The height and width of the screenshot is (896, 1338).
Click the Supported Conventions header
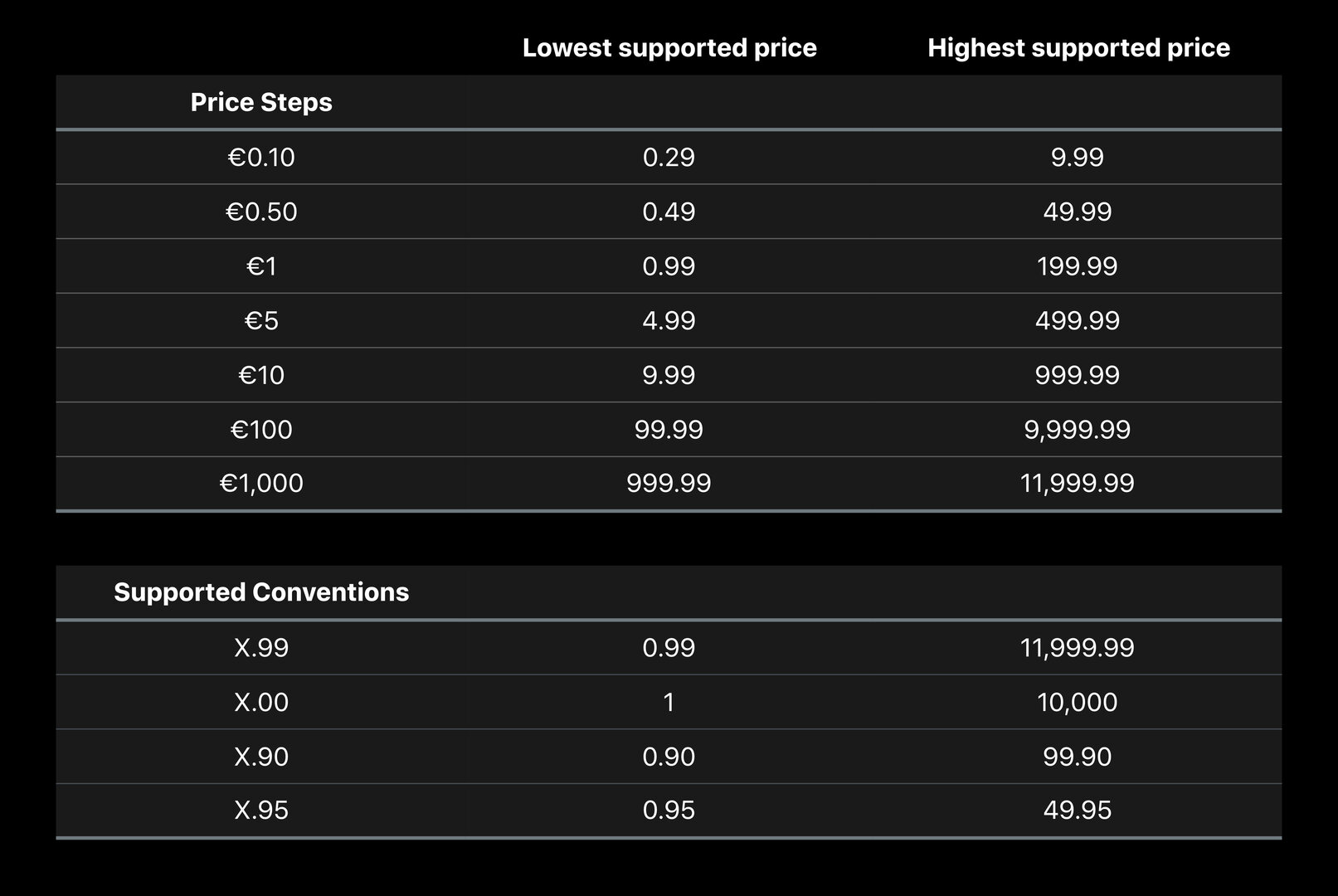tap(261, 592)
